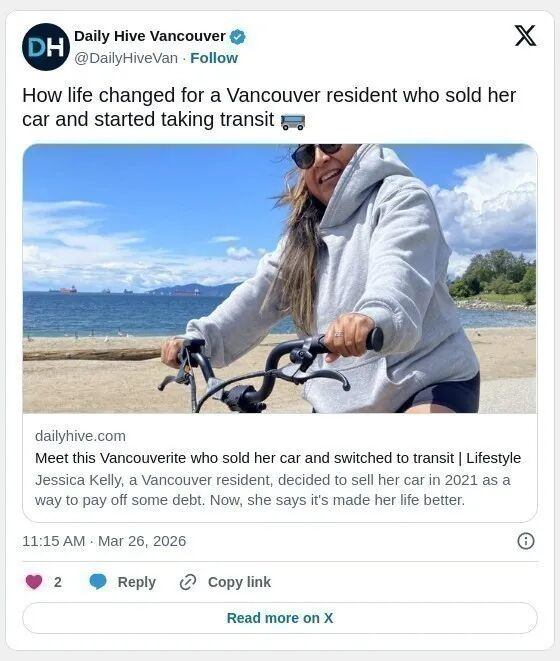
Task: Click the like count number 2
Action: point(58,582)
